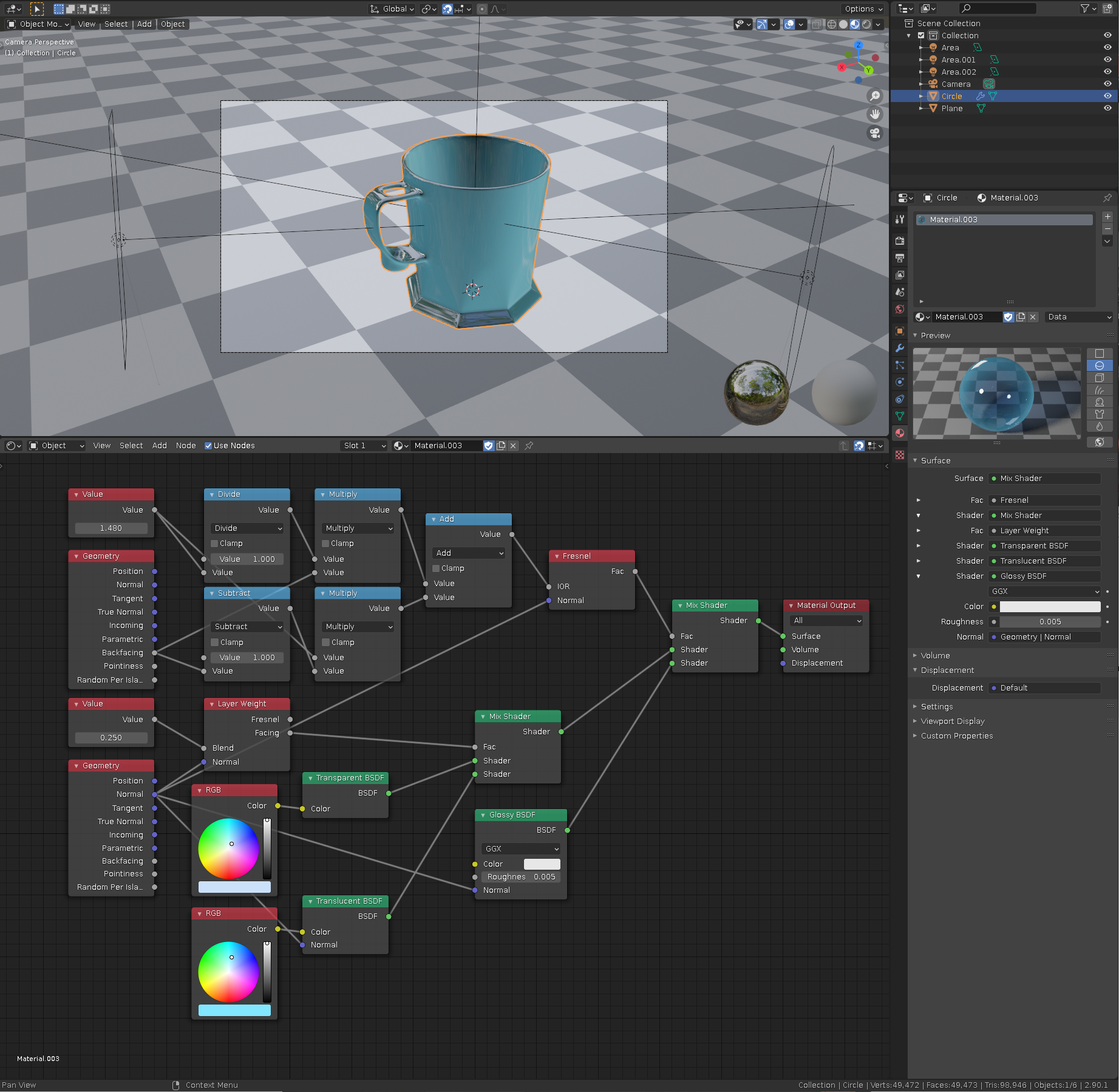Click the Transparent BSDF shader button

(x=1045, y=546)
